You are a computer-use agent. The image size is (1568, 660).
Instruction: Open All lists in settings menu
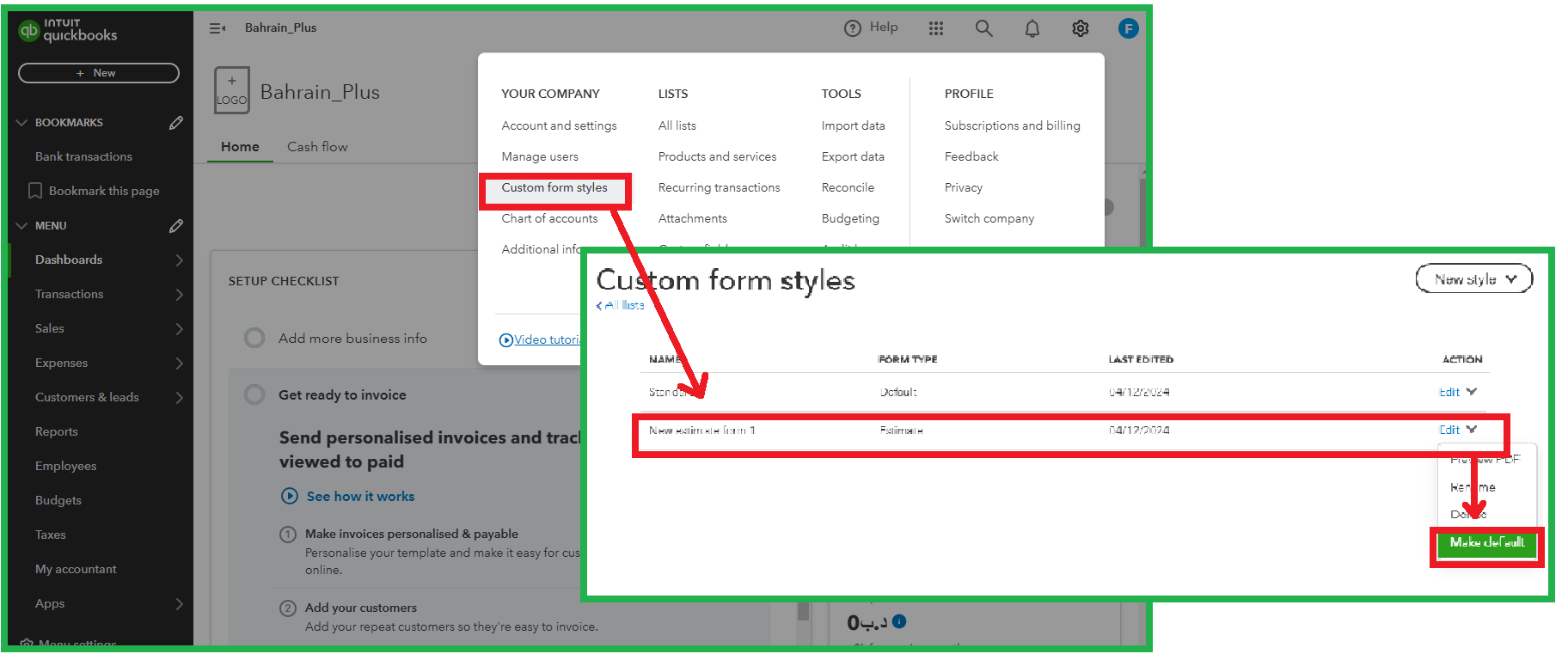(677, 125)
